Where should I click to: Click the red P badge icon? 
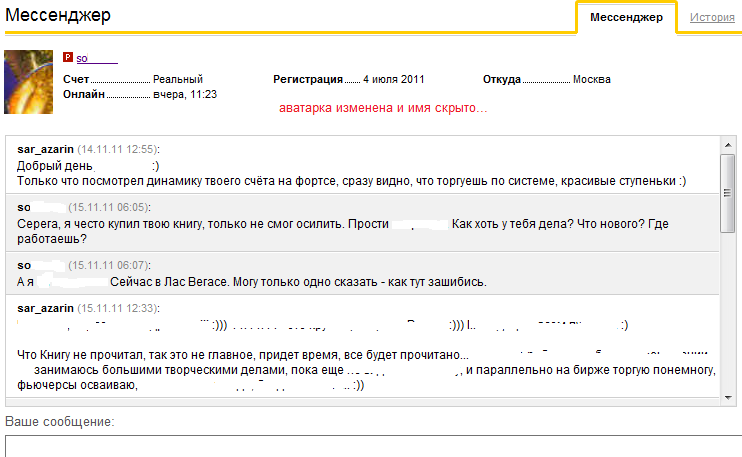pos(68,57)
